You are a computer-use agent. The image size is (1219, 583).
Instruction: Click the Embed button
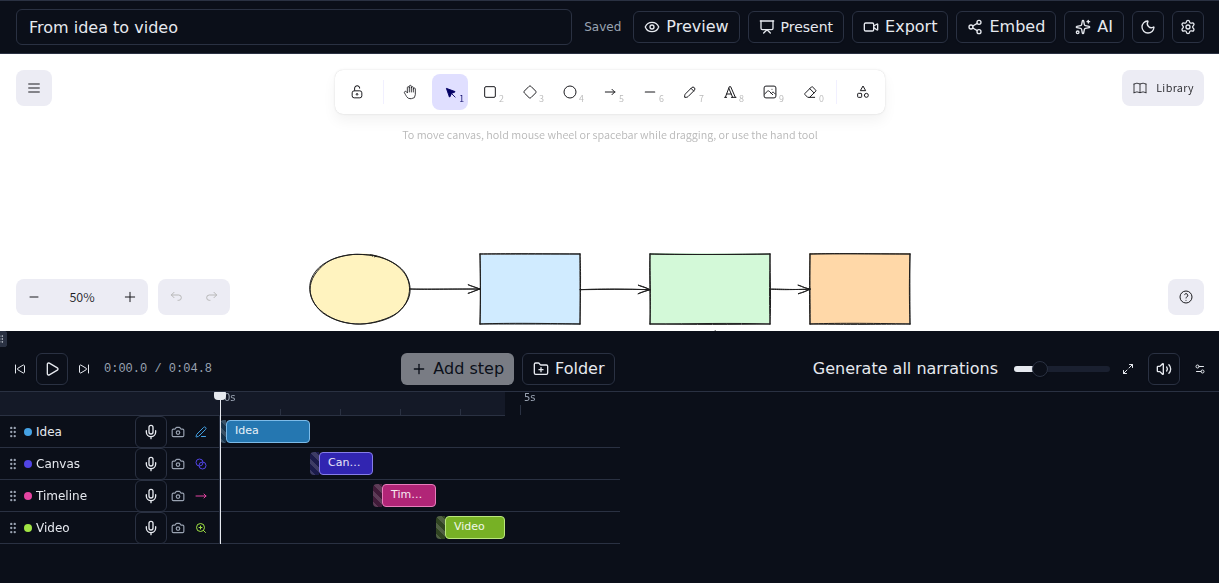pyautogui.click(x=1006, y=27)
